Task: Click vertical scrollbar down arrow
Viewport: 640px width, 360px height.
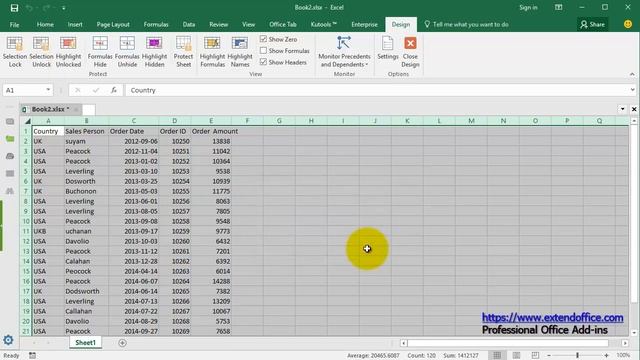Action: click(x=634, y=333)
